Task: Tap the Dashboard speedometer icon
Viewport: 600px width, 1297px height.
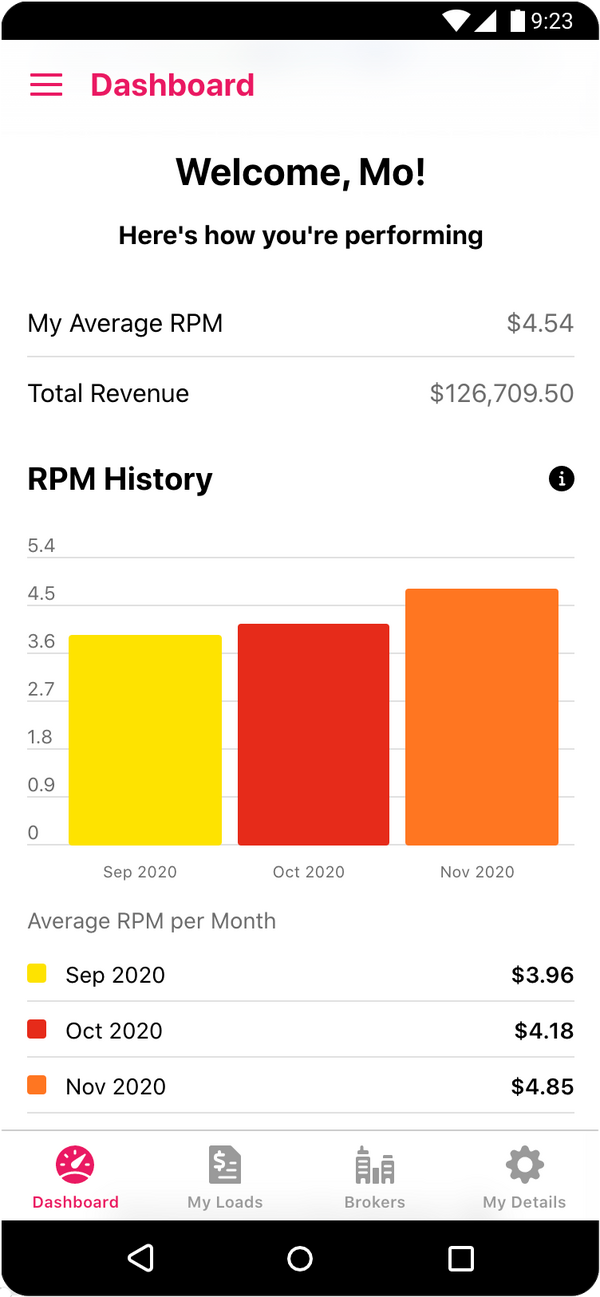Action: click(x=75, y=1165)
